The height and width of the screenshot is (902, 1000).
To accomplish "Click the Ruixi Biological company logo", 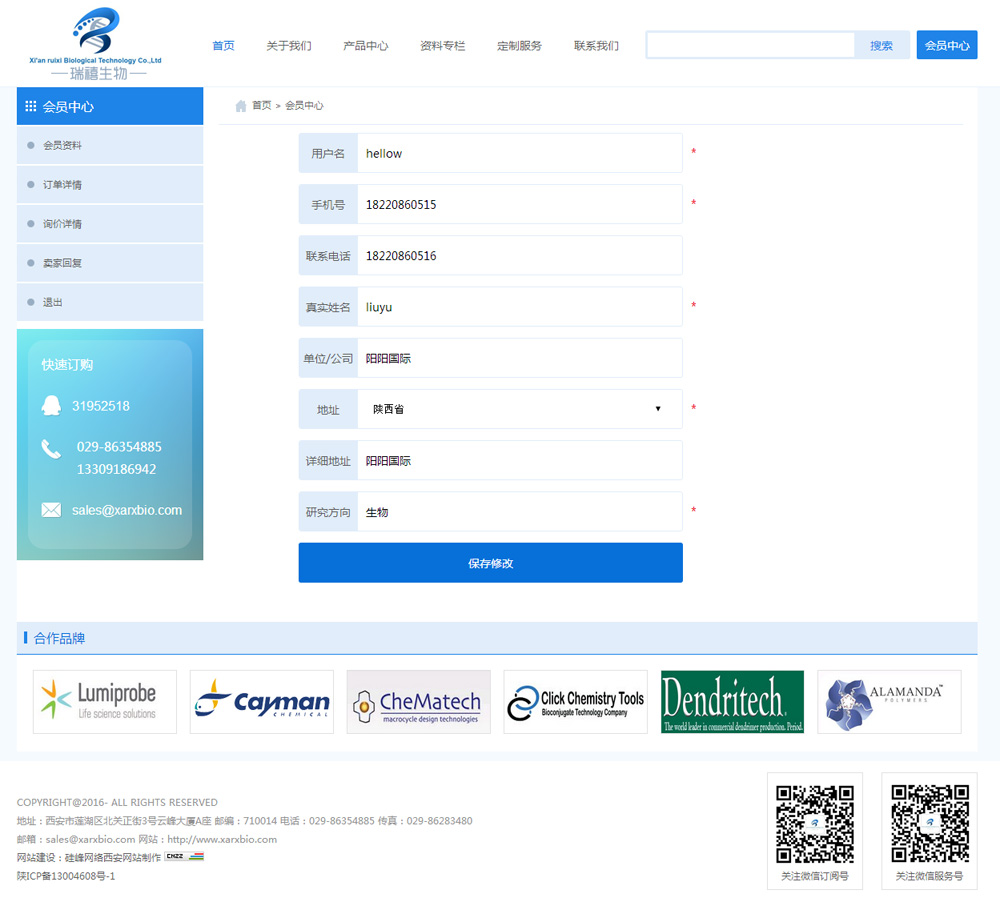I will [98, 44].
